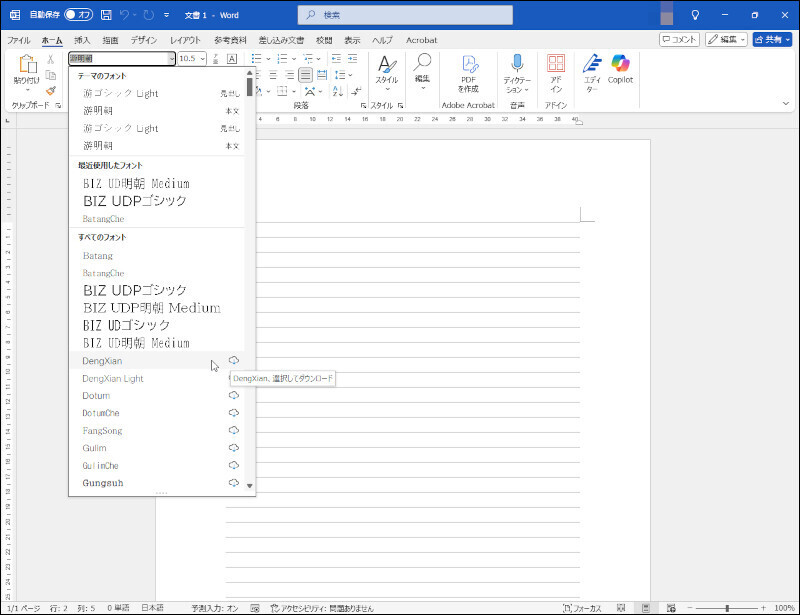
Task: Click the accessibility check status text
Action: pyautogui.click(x=322, y=608)
